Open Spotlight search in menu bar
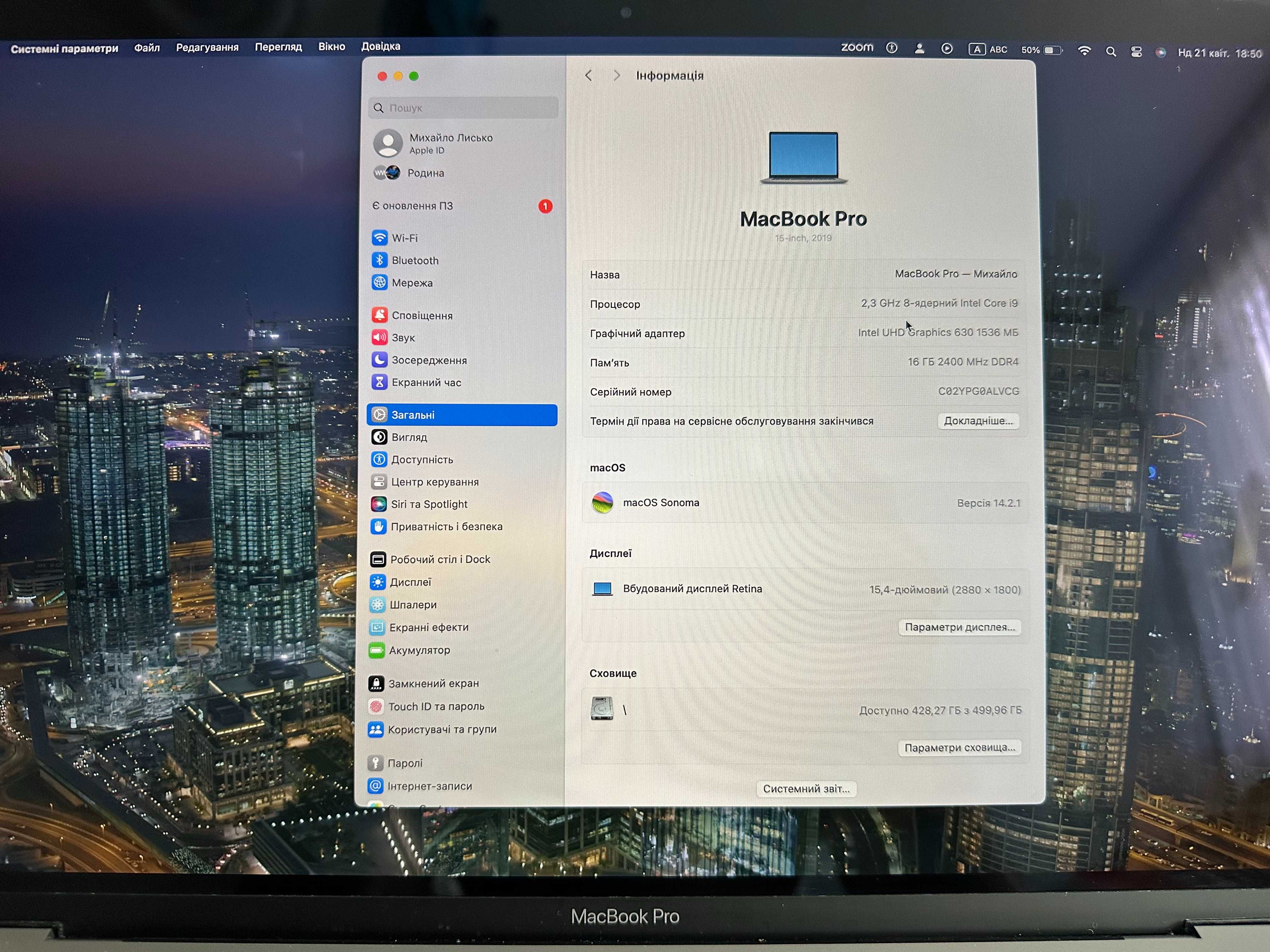 click(x=1111, y=52)
